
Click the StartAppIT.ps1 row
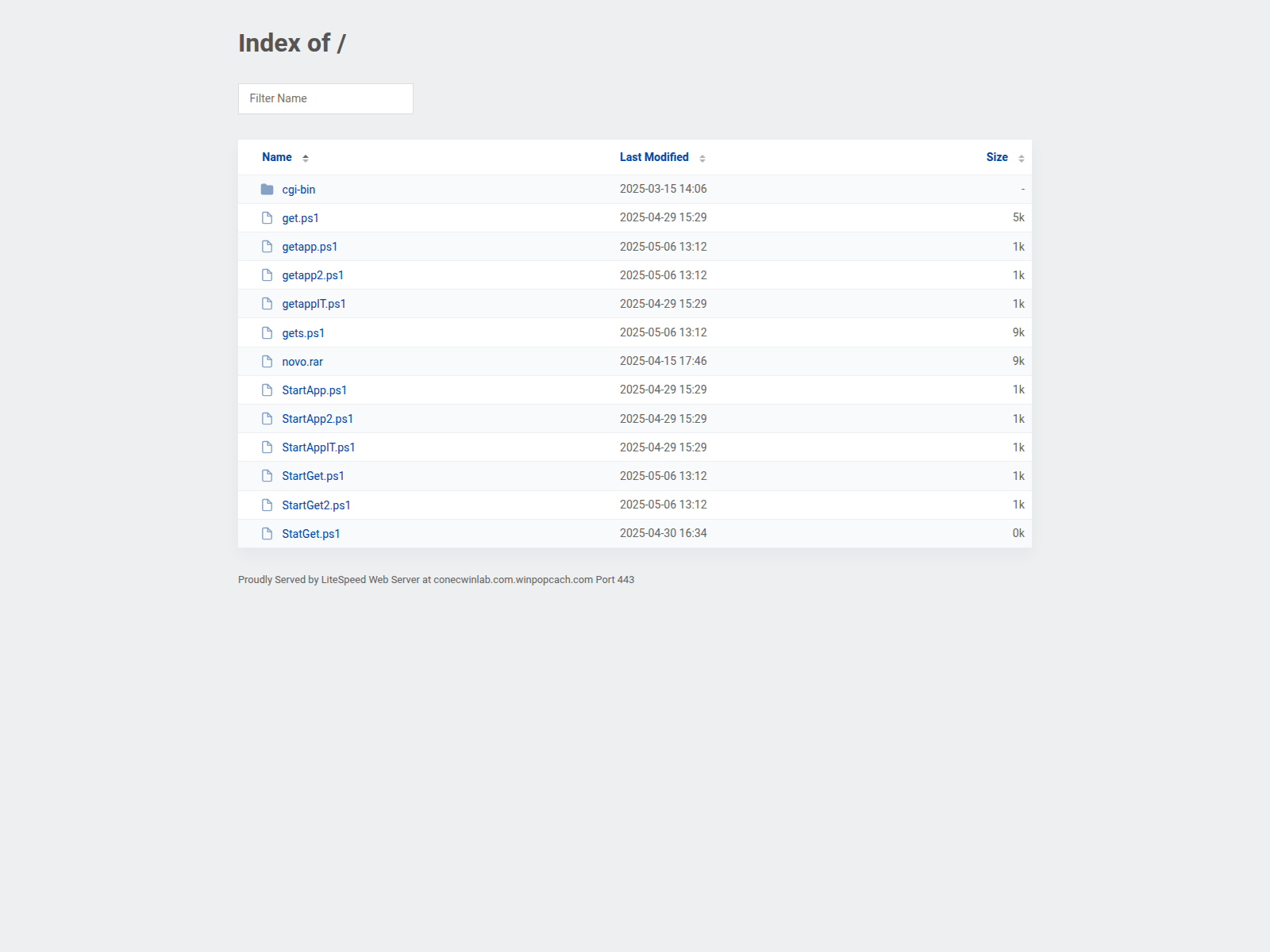click(318, 447)
